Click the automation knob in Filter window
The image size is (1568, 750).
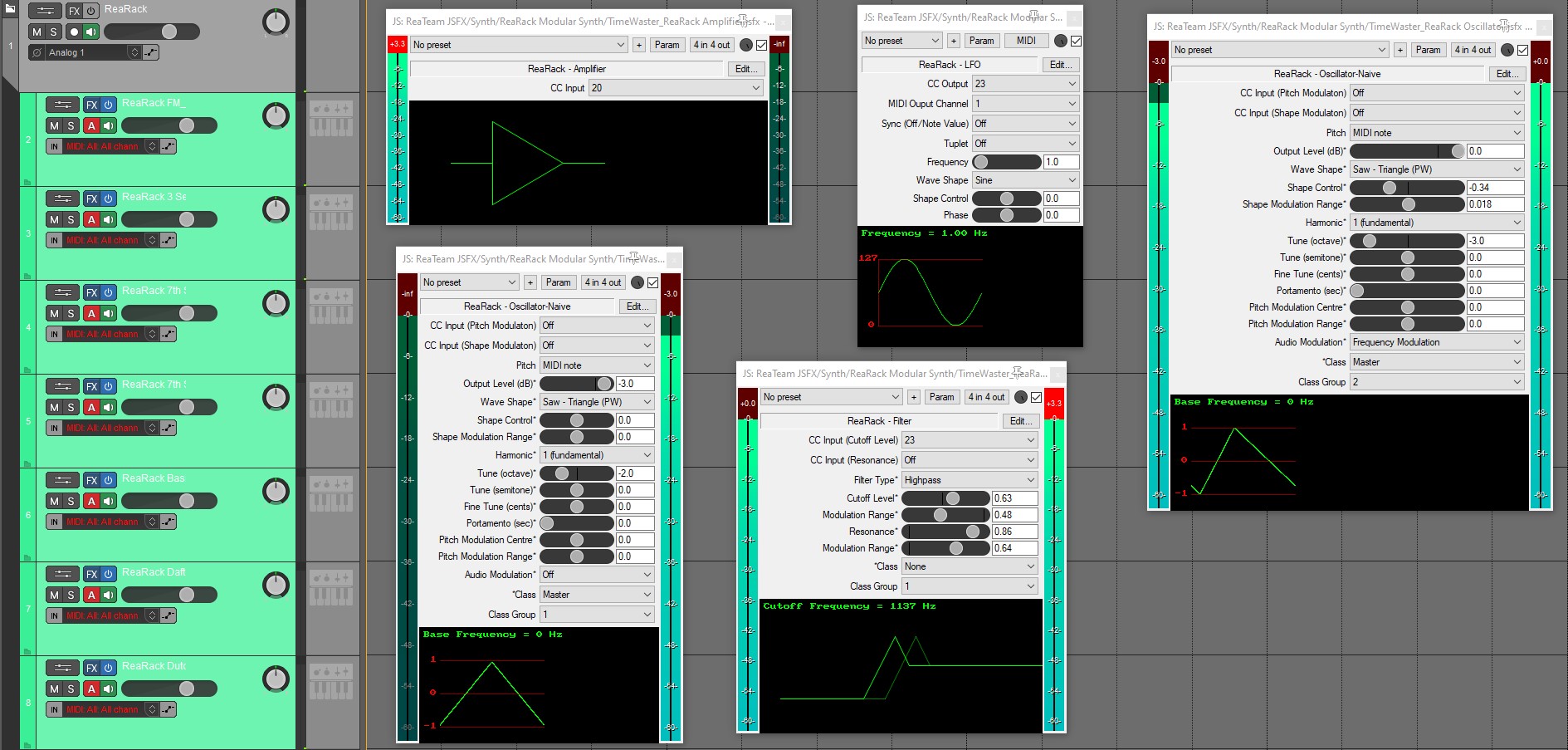(1021, 397)
